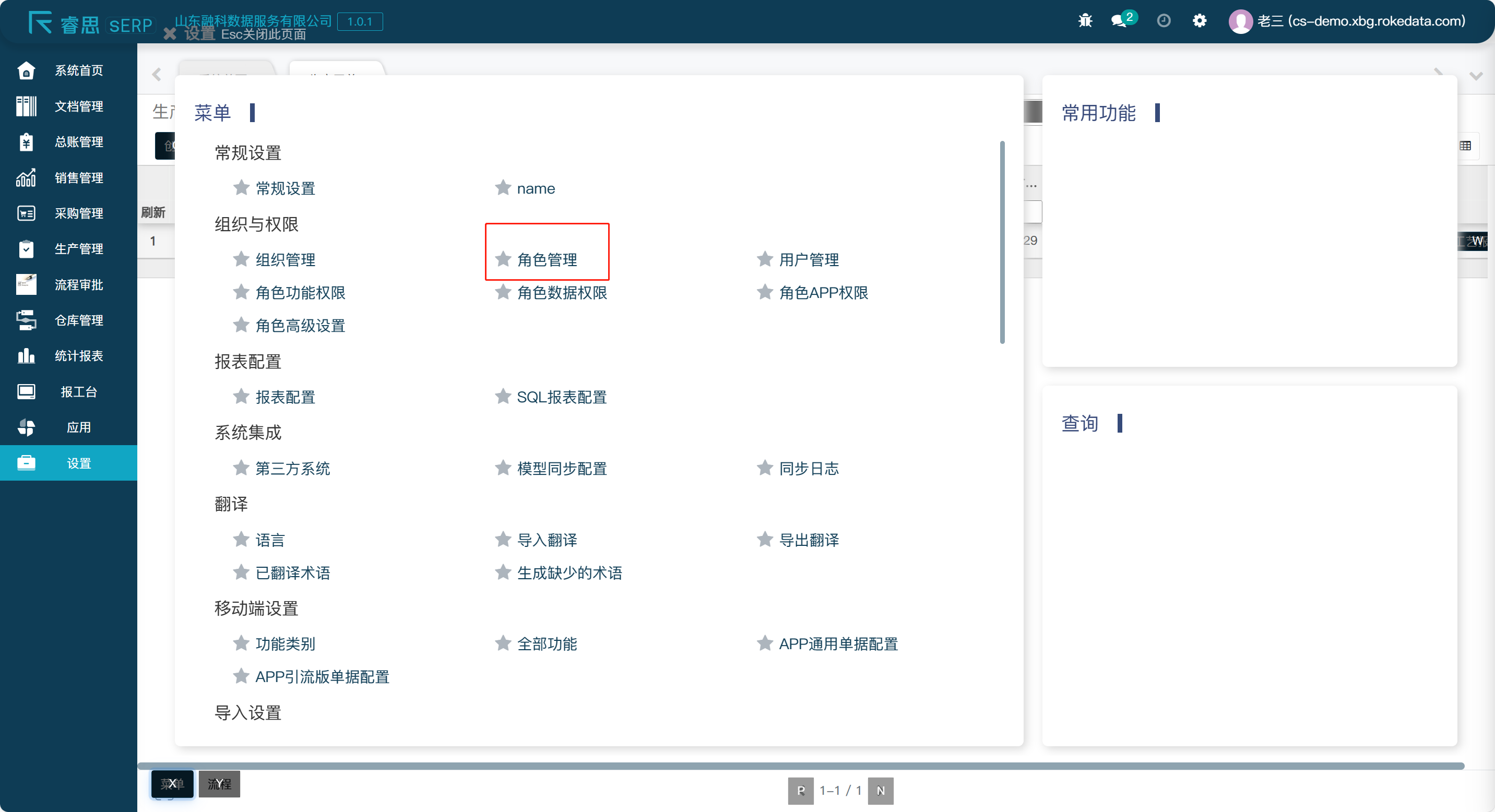This screenshot has height=812, width=1495.
Task: Click the table grid view icon
Action: pos(1465,146)
